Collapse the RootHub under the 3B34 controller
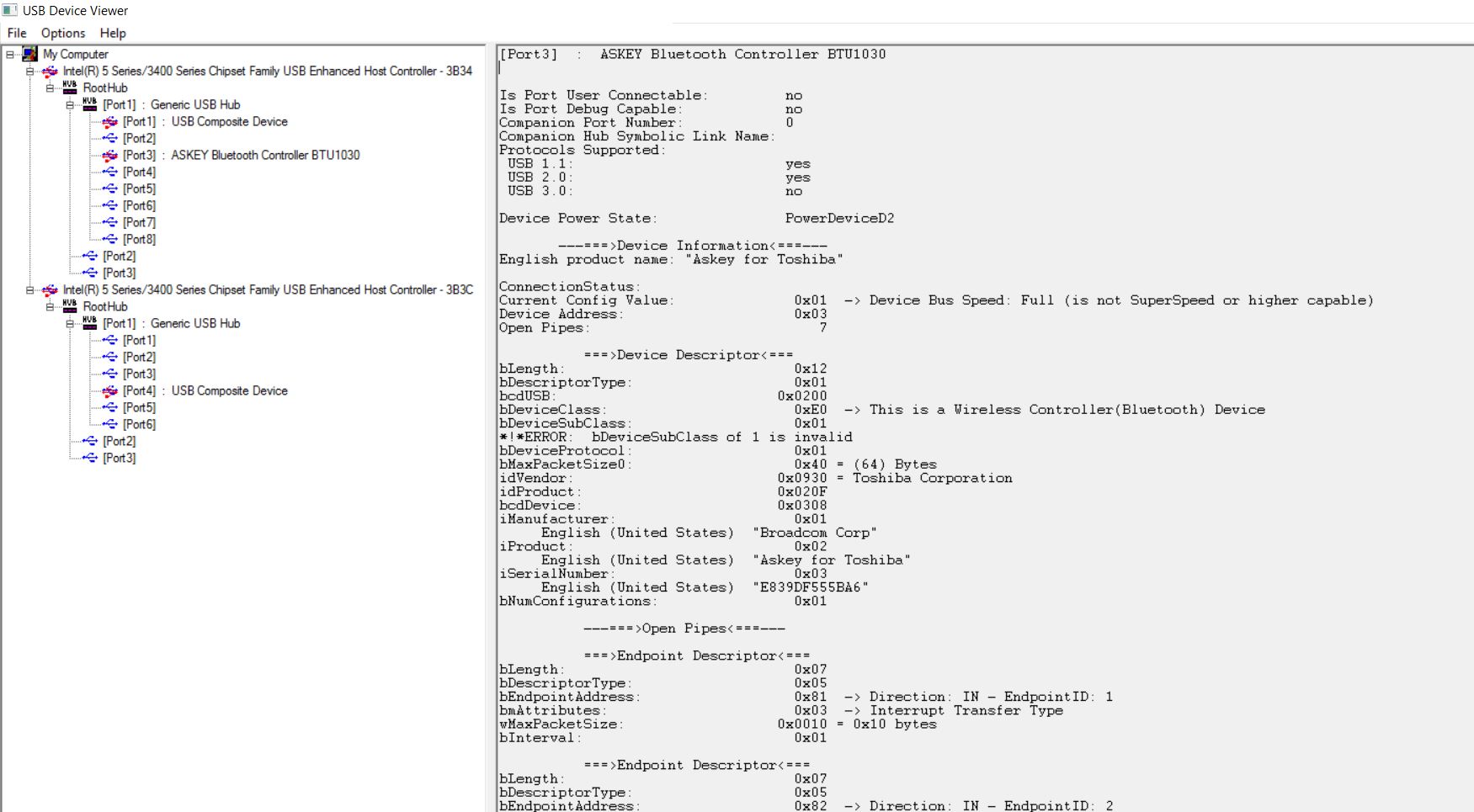Viewport: 1474px width, 812px height. point(51,88)
